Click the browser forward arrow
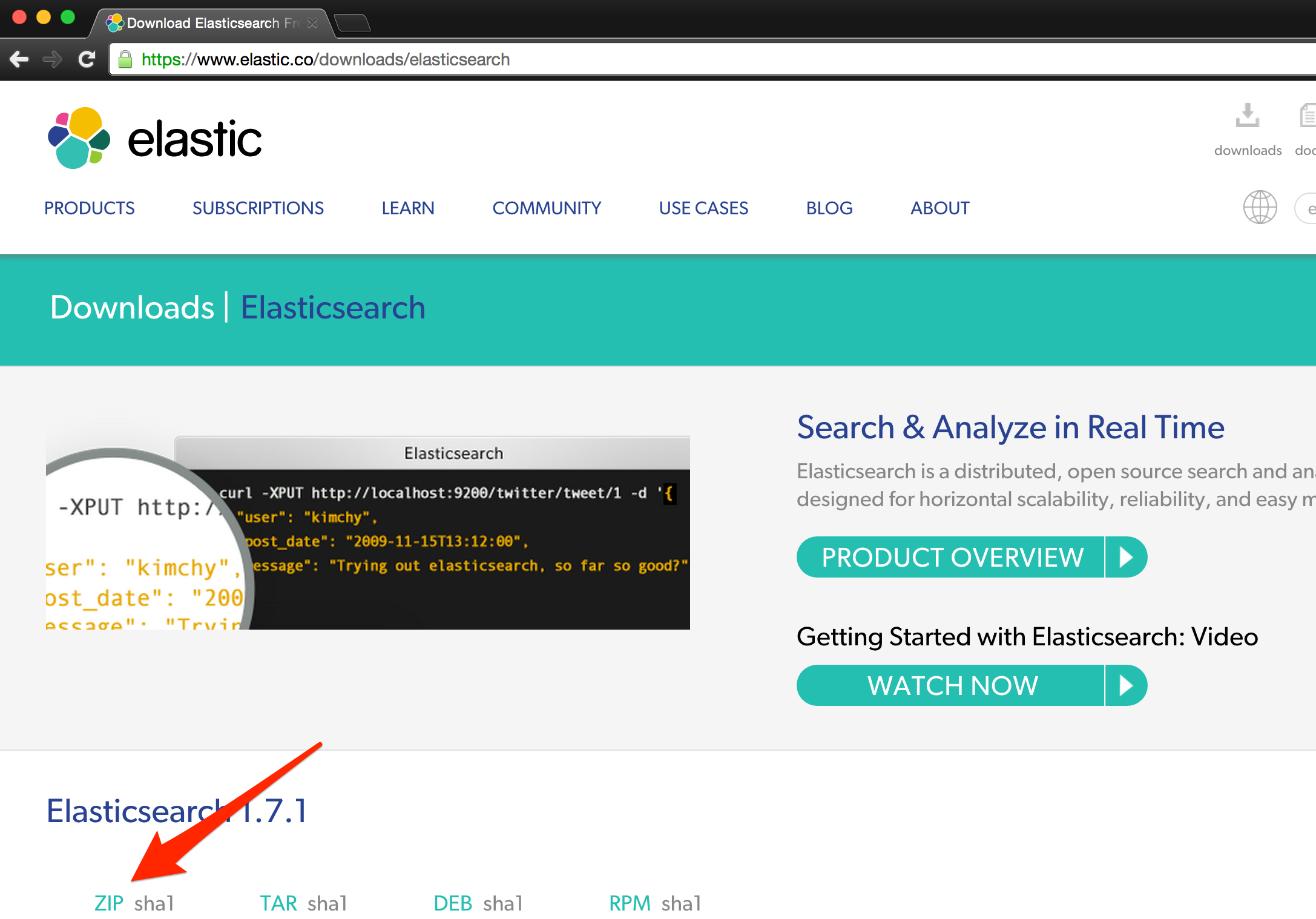The width and height of the screenshot is (1316, 919). point(53,59)
